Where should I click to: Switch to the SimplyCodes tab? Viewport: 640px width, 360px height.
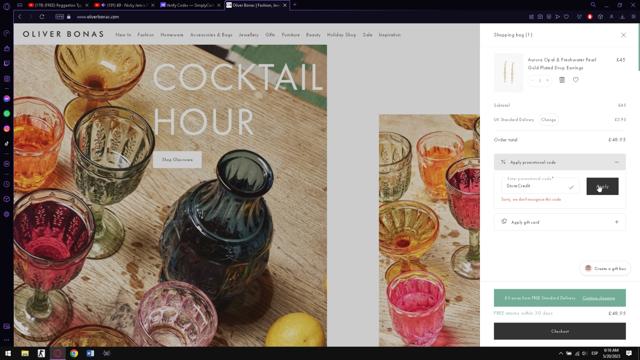pyautogui.click(x=189, y=5)
